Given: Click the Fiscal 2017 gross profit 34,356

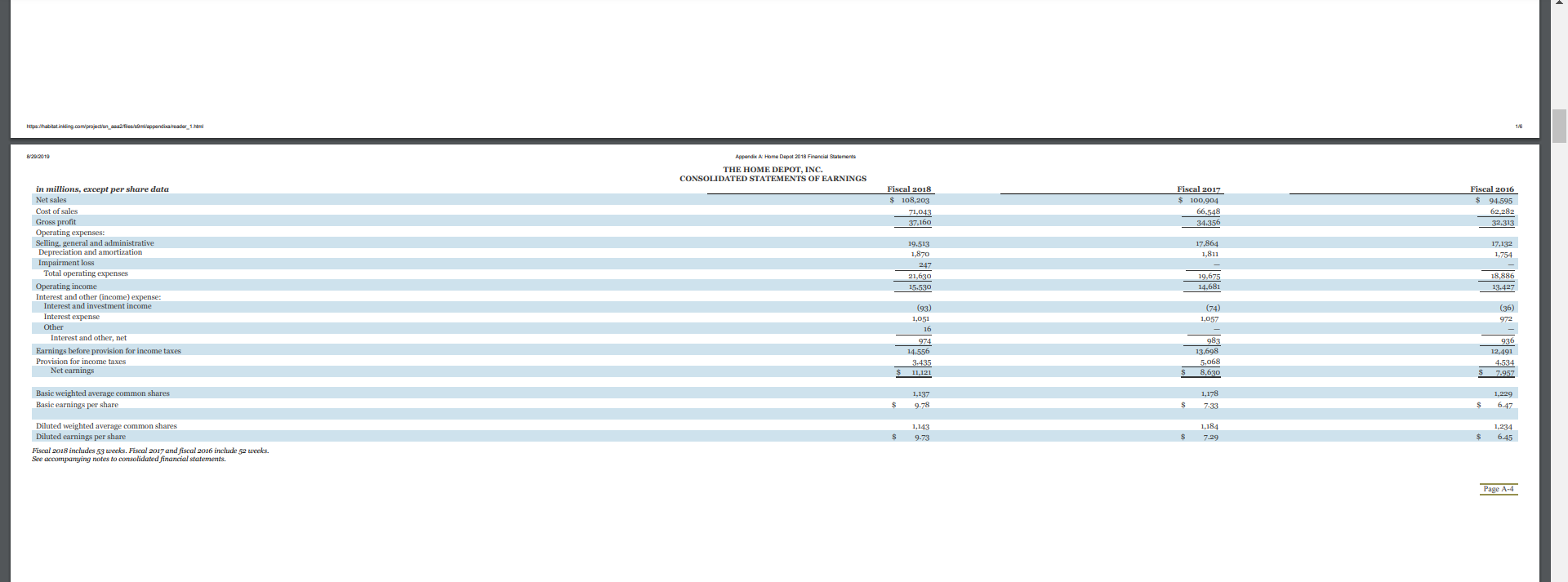Looking at the screenshot, I should [x=1208, y=223].
